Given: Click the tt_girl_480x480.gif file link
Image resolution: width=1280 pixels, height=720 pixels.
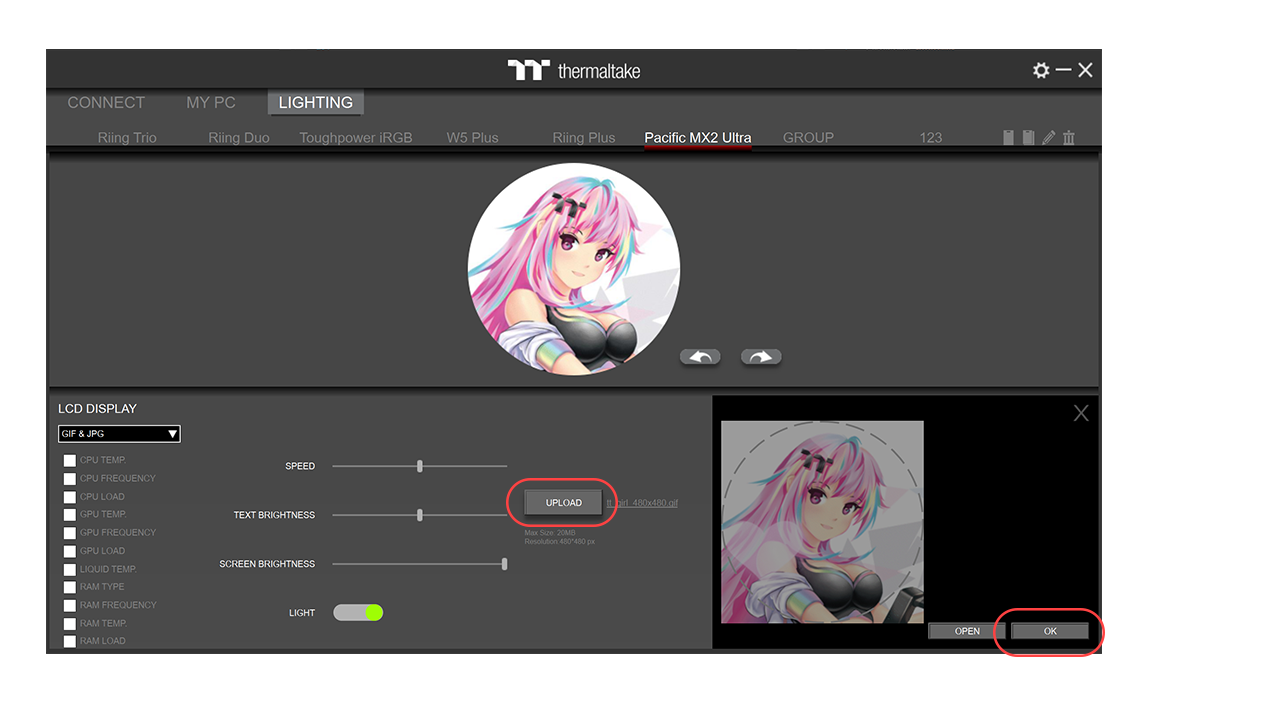Looking at the screenshot, I should pos(642,503).
